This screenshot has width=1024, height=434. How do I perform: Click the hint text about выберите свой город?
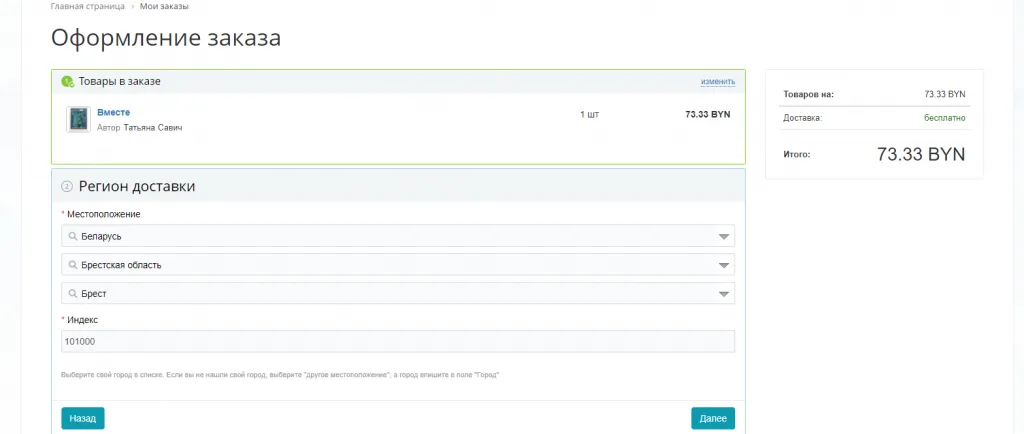(x=280, y=375)
